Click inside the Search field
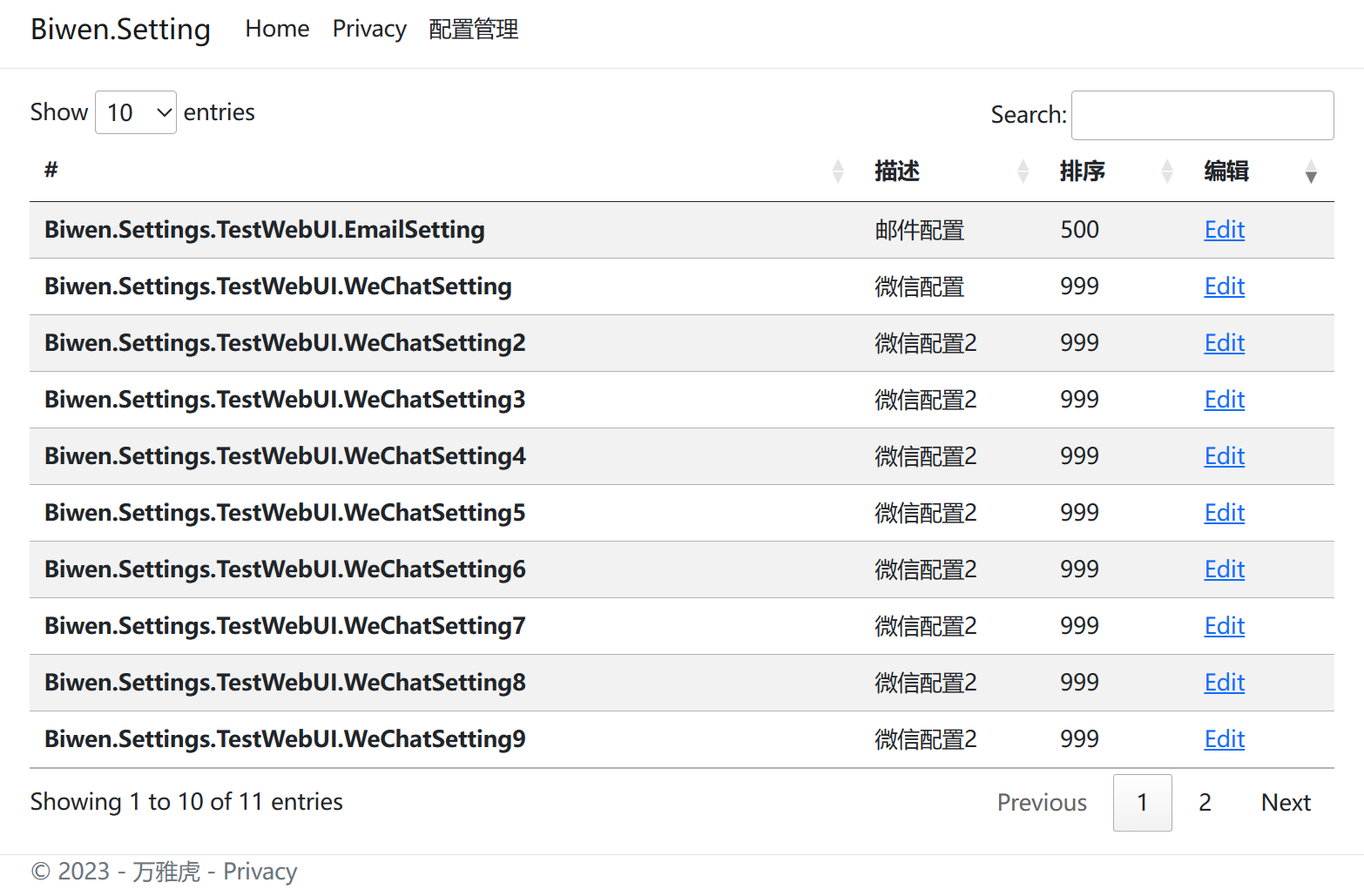Screen dimensions: 1364x896 coord(1202,114)
